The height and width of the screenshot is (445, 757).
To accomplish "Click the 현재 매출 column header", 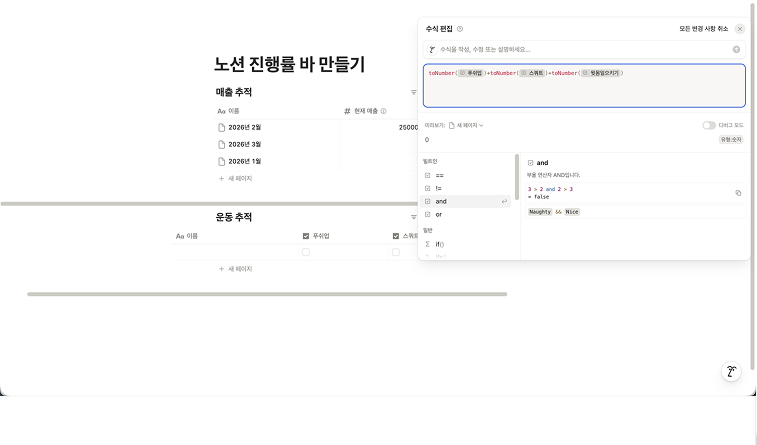I will (x=366, y=111).
